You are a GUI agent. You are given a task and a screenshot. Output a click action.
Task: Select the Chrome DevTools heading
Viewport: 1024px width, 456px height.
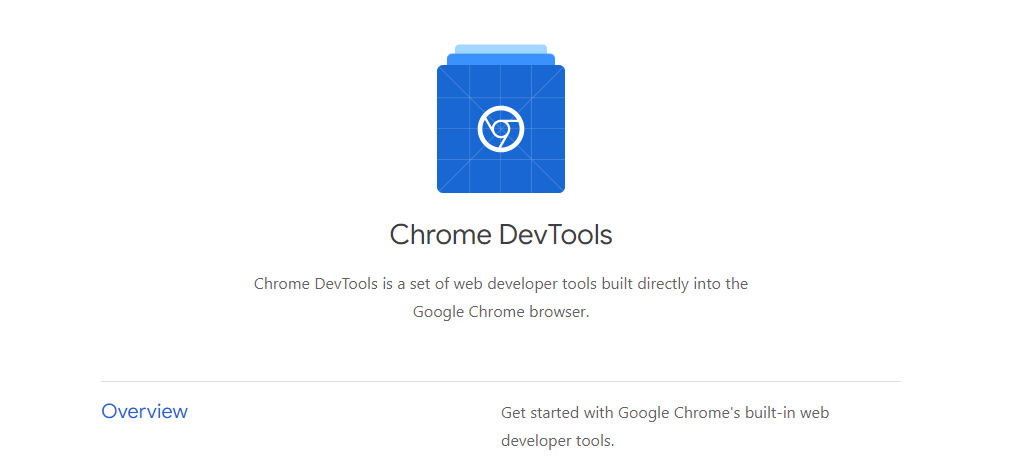tap(501, 235)
